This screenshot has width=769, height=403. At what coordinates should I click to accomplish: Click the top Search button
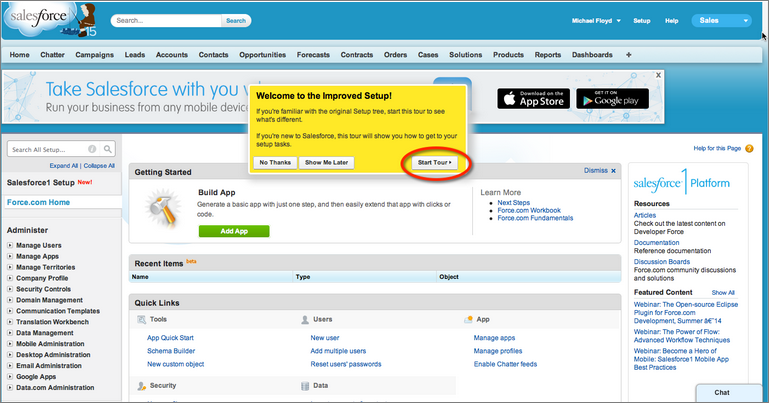pos(236,21)
